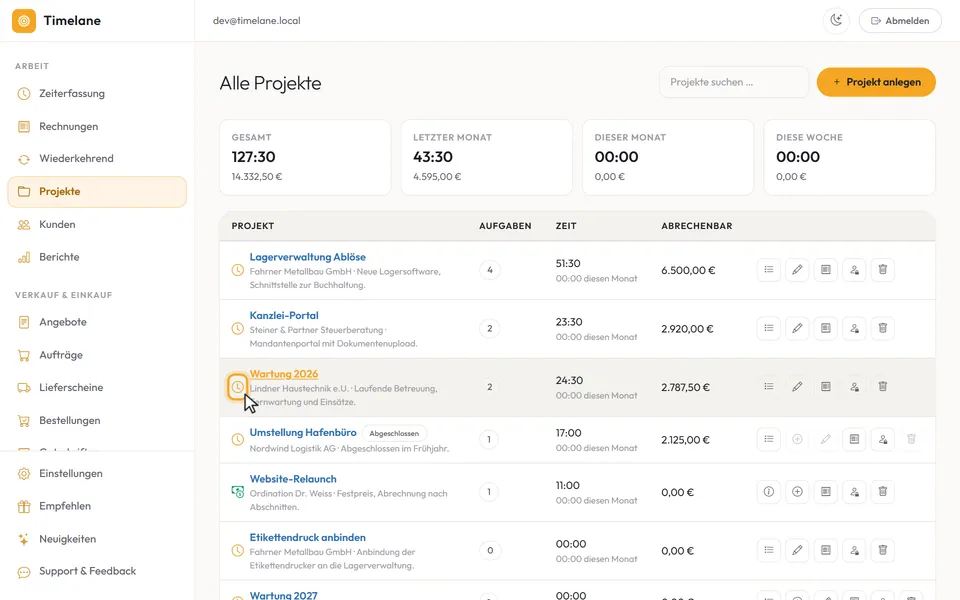The width and height of the screenshot is (960, 600).
Task: Select Wiederkehrend in the sidebar
Action: pyautogui.click(x=97, y=159)
